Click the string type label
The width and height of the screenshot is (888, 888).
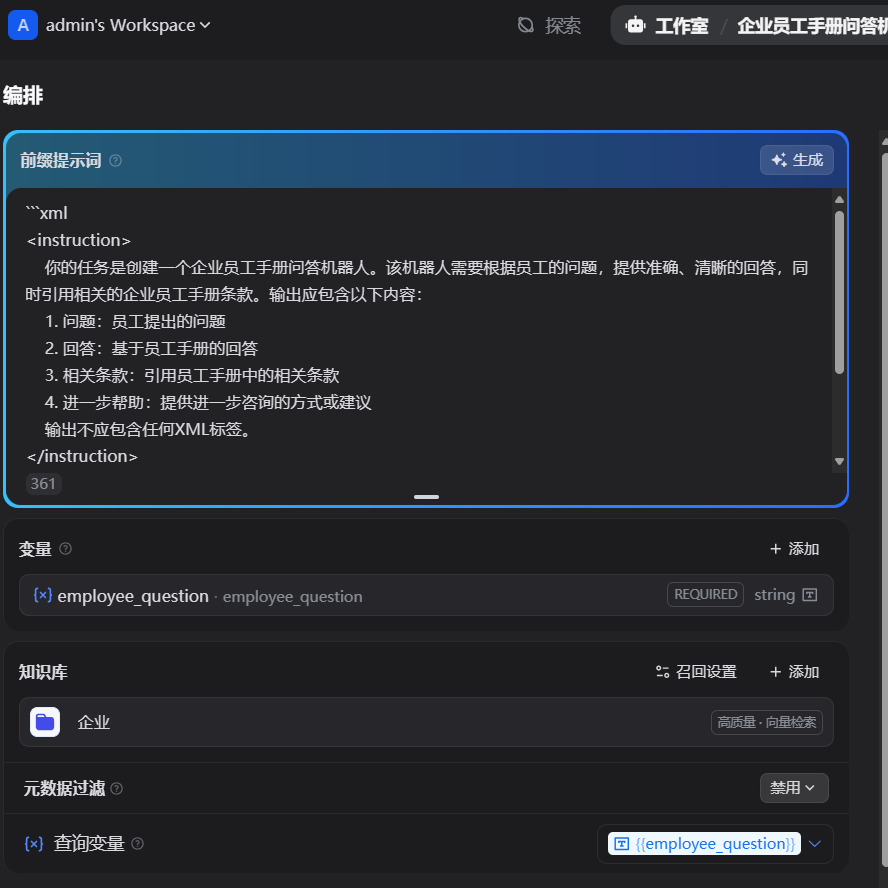774,595
